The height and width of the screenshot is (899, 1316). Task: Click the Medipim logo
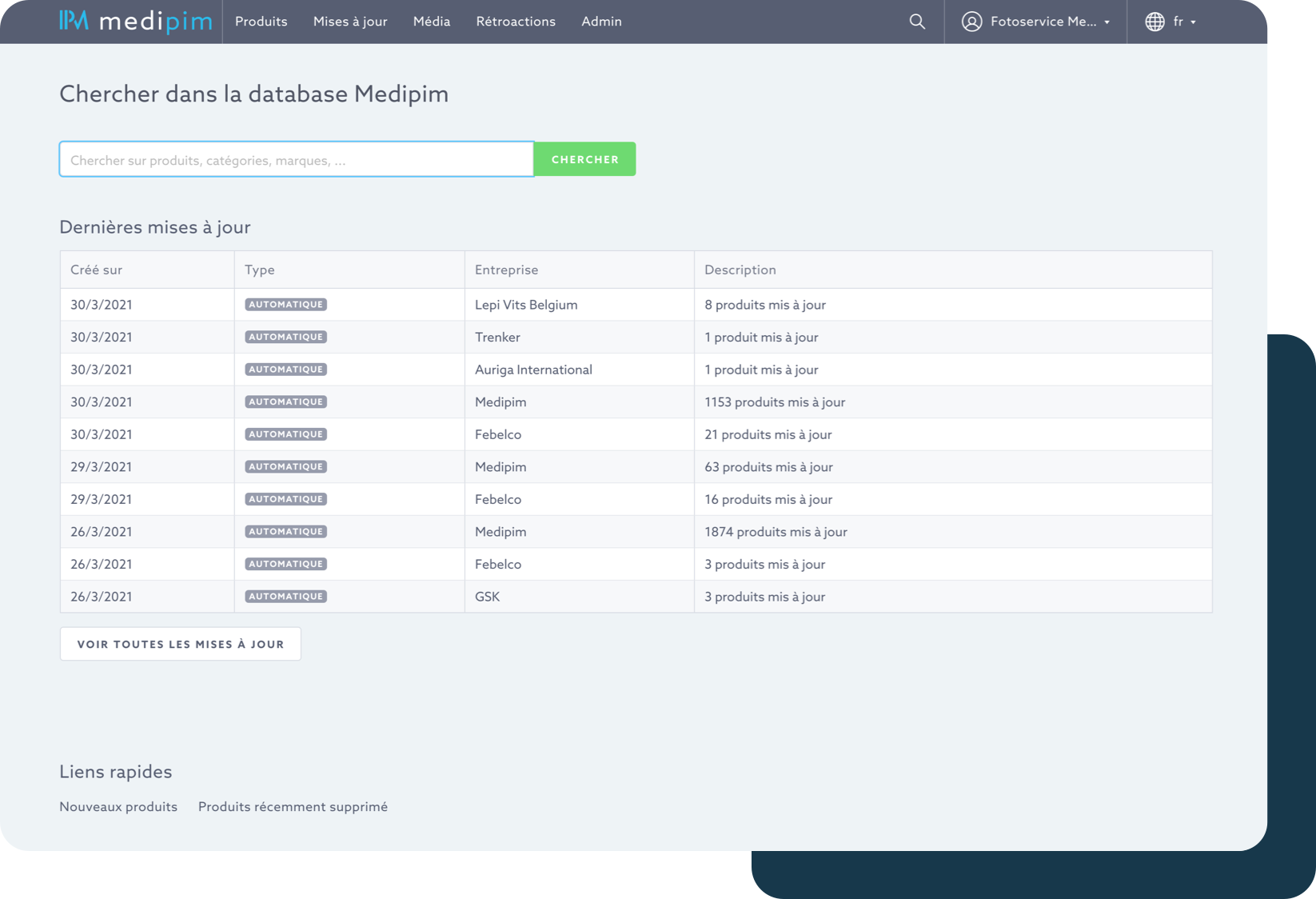click(x=136, y=22)
